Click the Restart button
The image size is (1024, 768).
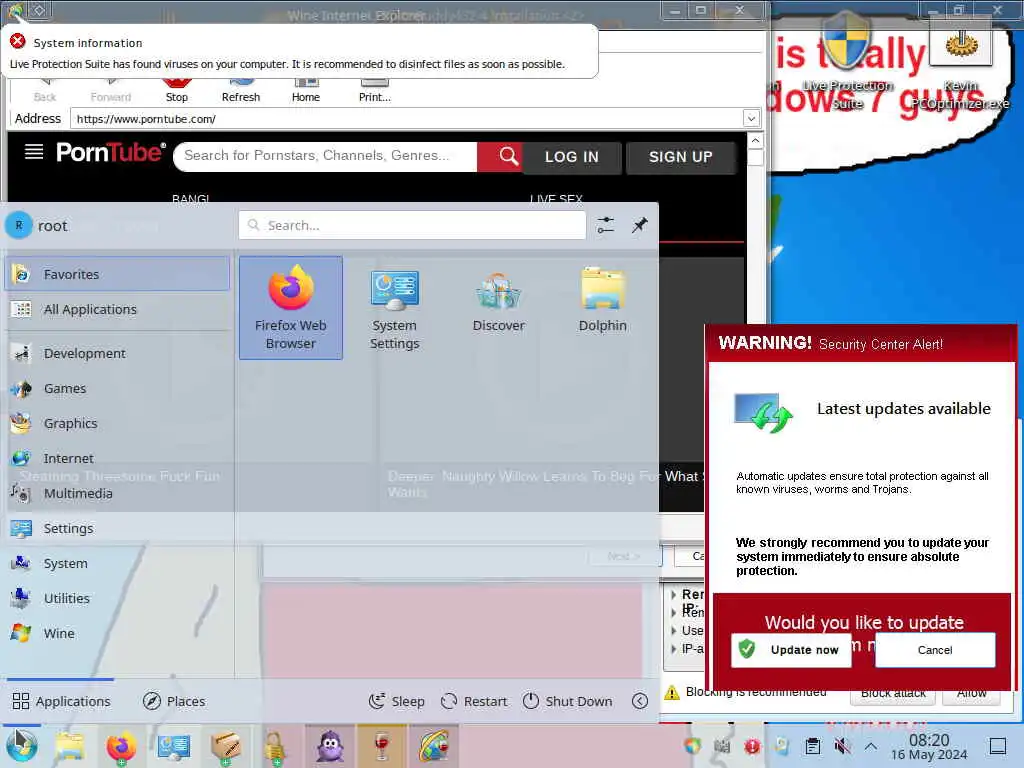click(x=474, y=701)
